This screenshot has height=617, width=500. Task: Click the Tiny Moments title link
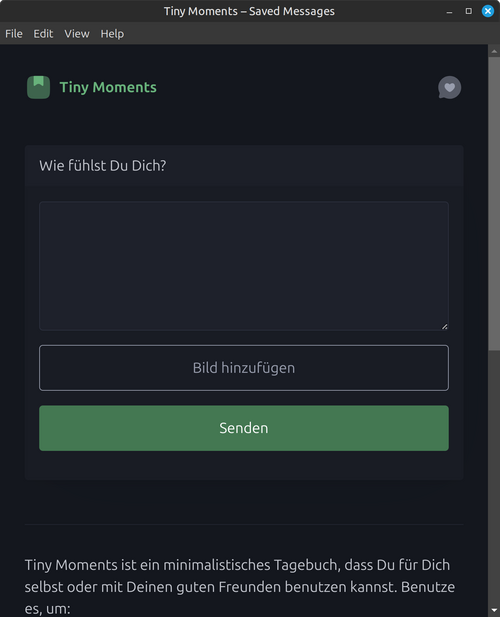108,87
